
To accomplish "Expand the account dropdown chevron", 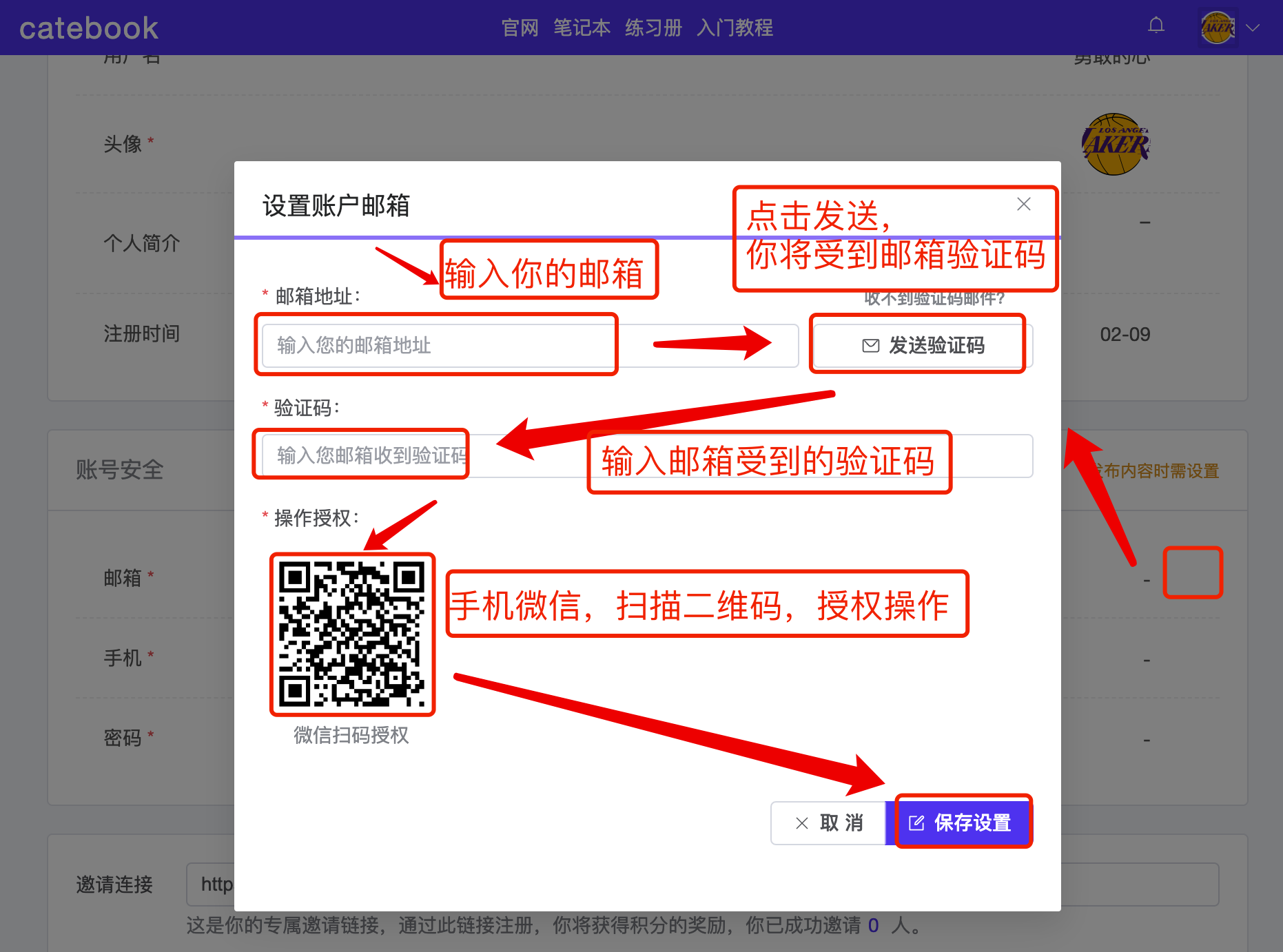I will (1253, 28).
